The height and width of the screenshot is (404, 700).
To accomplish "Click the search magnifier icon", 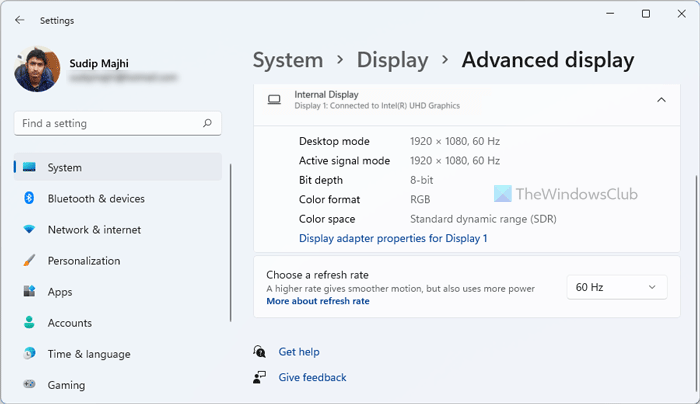I will pos(207,123).
